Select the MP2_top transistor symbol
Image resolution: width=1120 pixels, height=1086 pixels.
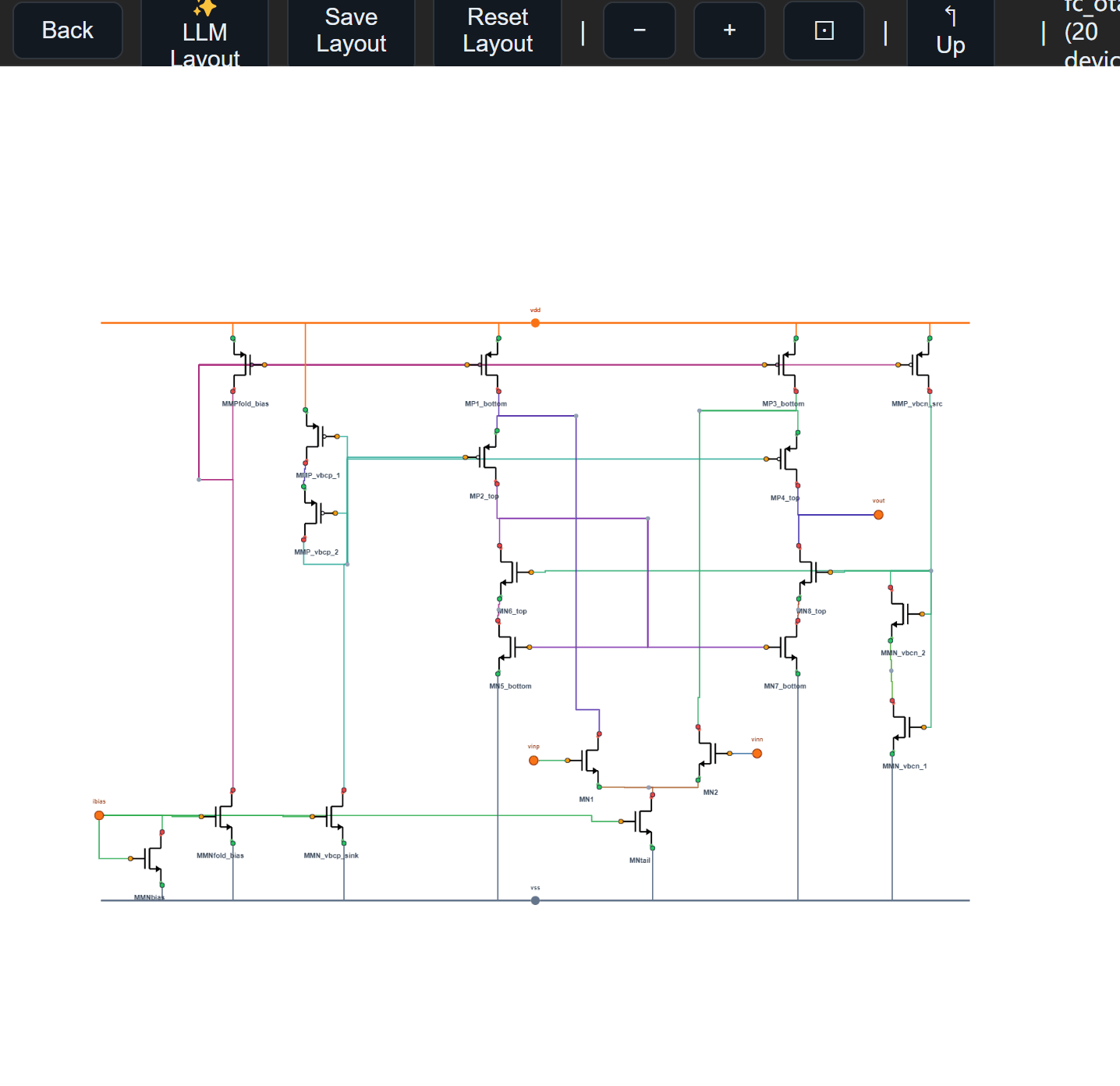[485, 457]
